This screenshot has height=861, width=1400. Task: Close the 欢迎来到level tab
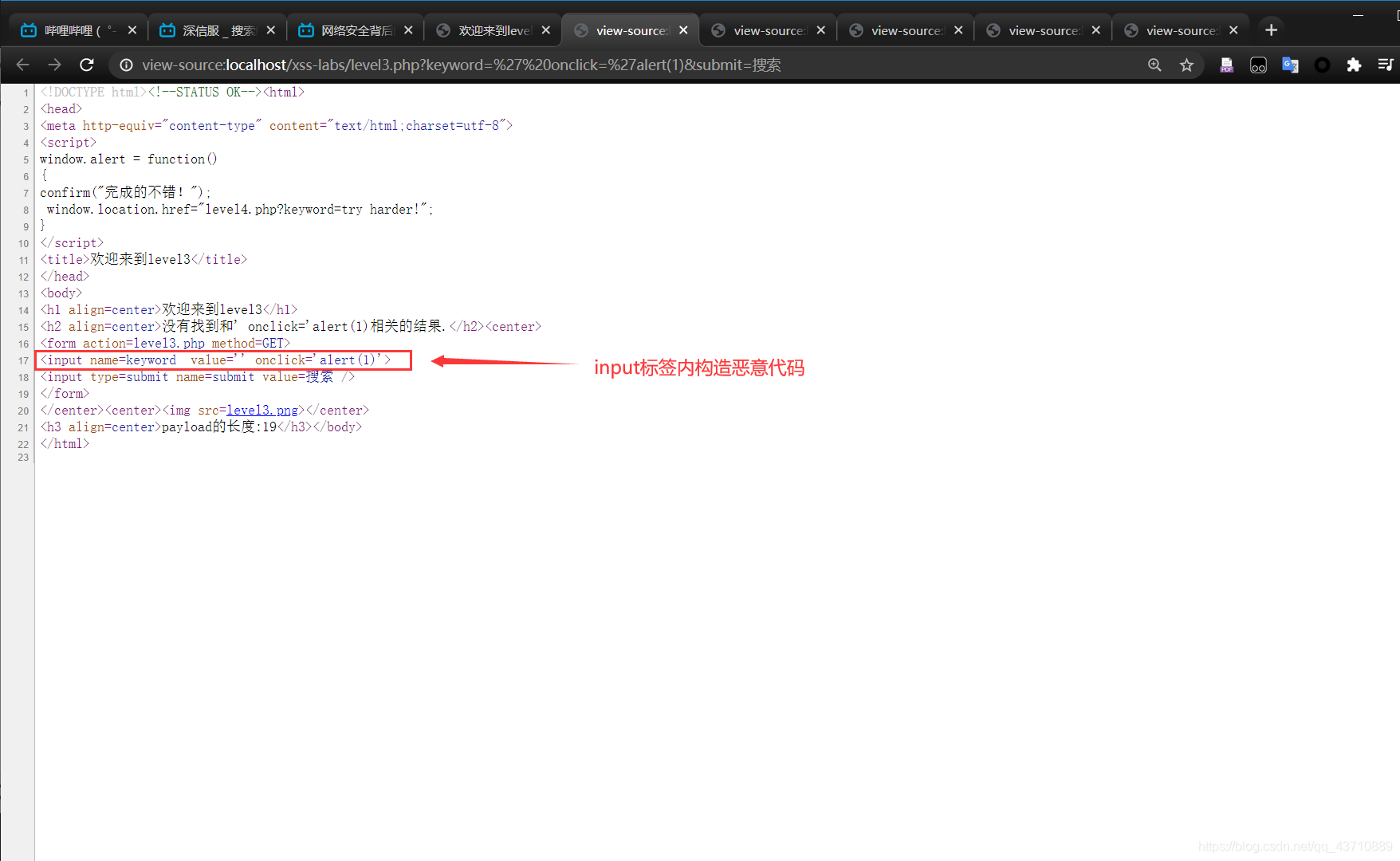[x=545, y=30]
